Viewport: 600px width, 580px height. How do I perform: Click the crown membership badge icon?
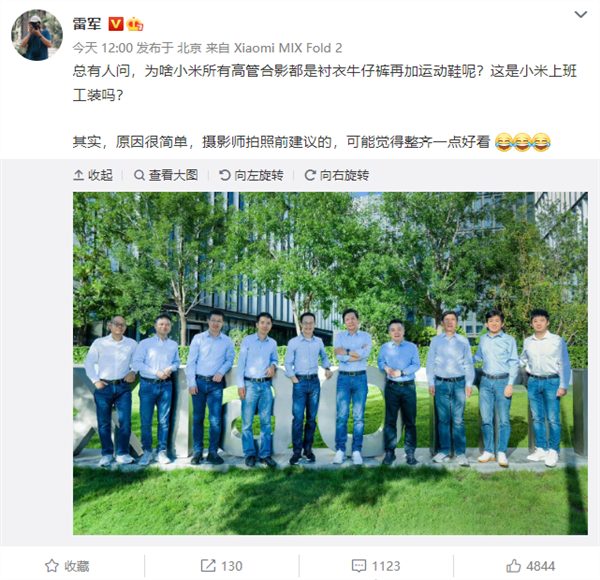coord(135,24)
